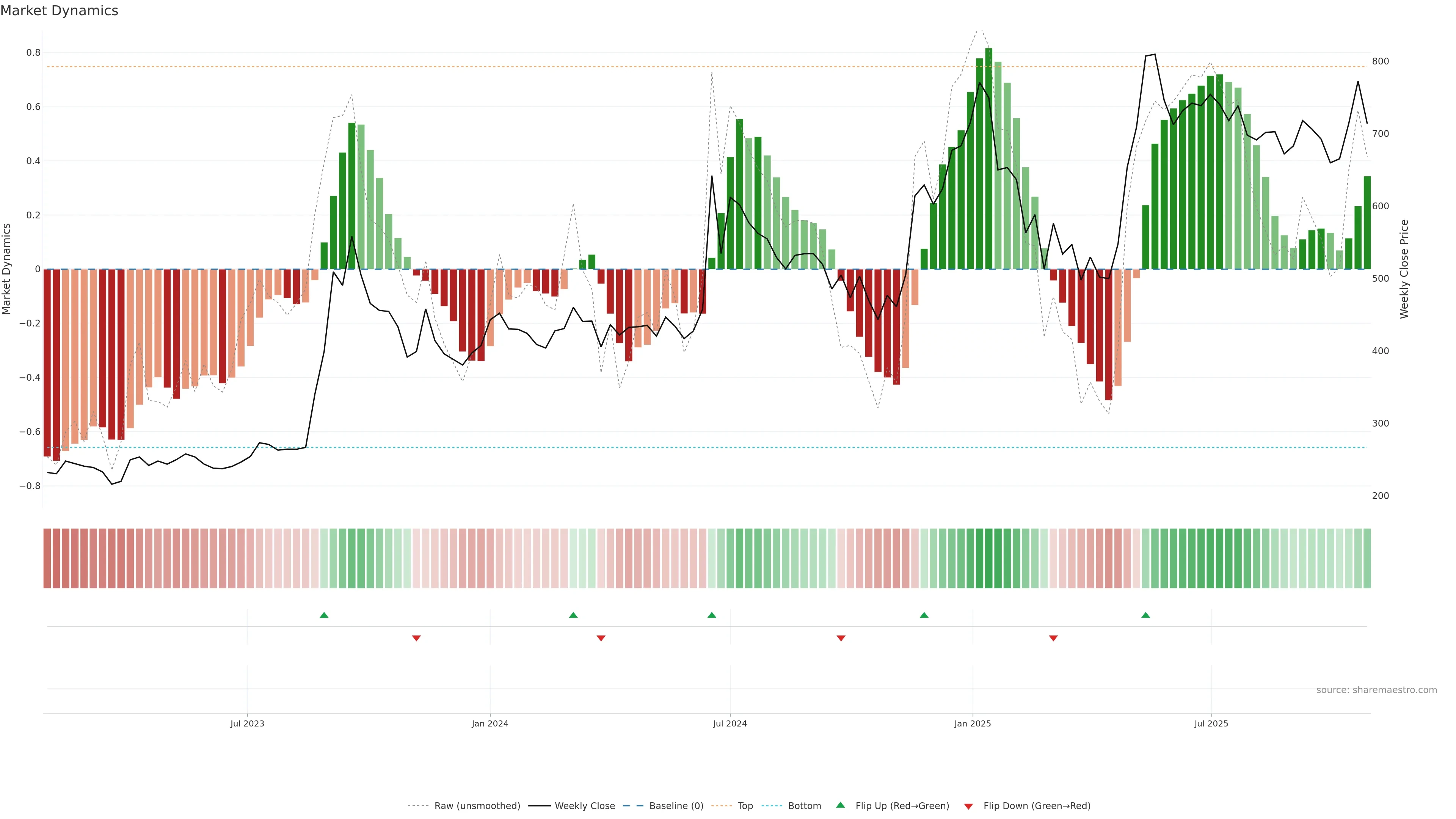
Task: Click the leftmost dark red heatmap strip cell
Action: tap(47, 559)
